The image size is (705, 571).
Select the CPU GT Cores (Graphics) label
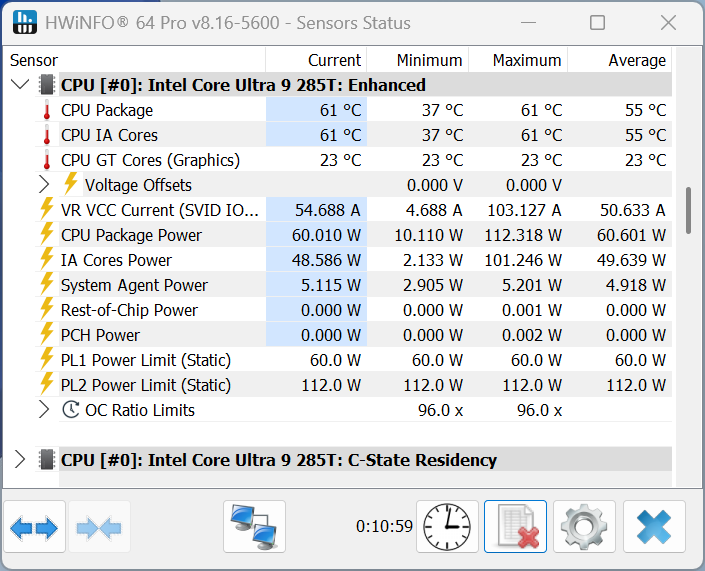(151, 161)
